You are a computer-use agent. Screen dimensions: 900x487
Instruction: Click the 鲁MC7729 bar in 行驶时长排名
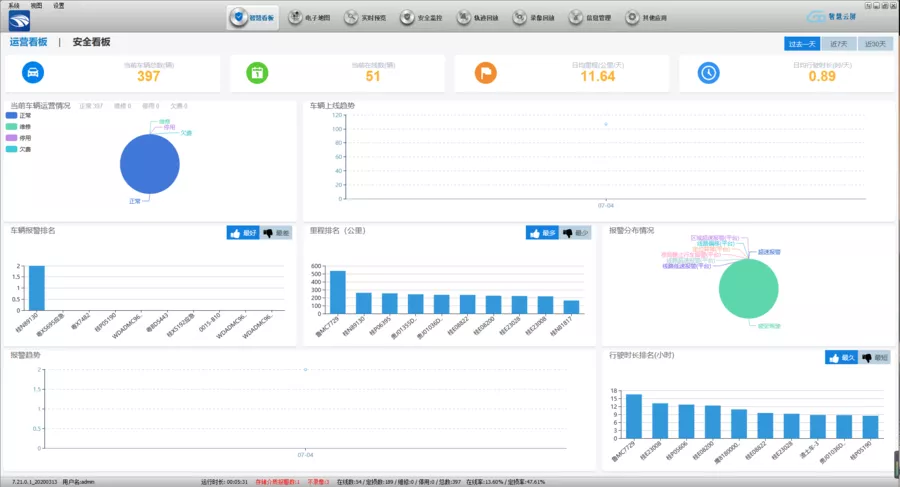click(634, 416)
